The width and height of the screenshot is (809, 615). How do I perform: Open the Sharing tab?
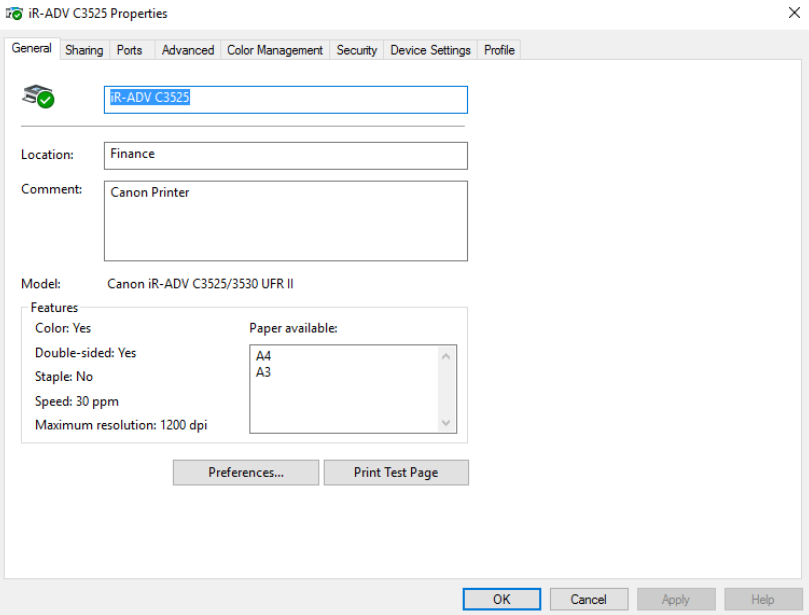84,50
